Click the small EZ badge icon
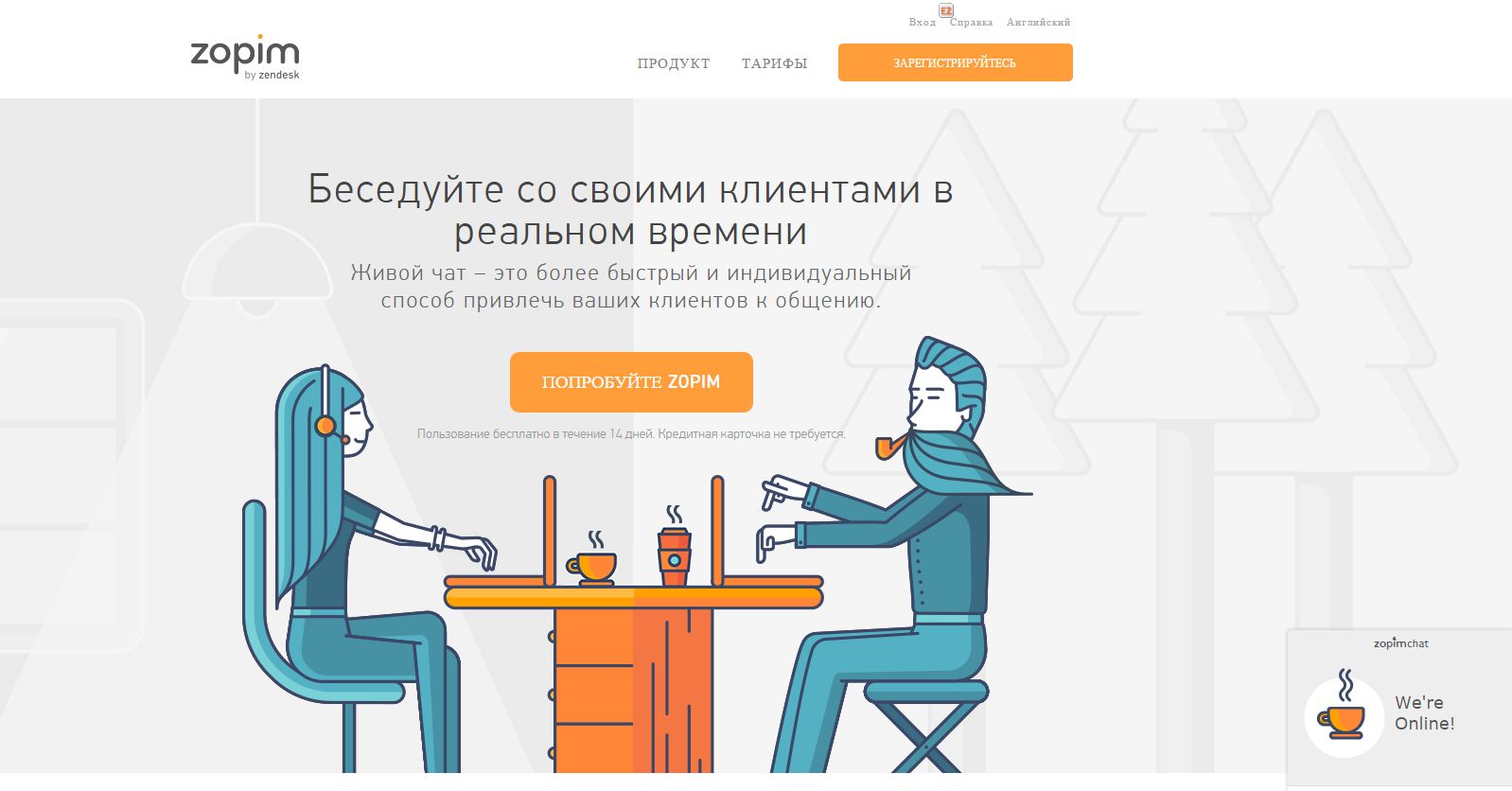The height and width of the screenshot is (791, 1512). [946, 10]
